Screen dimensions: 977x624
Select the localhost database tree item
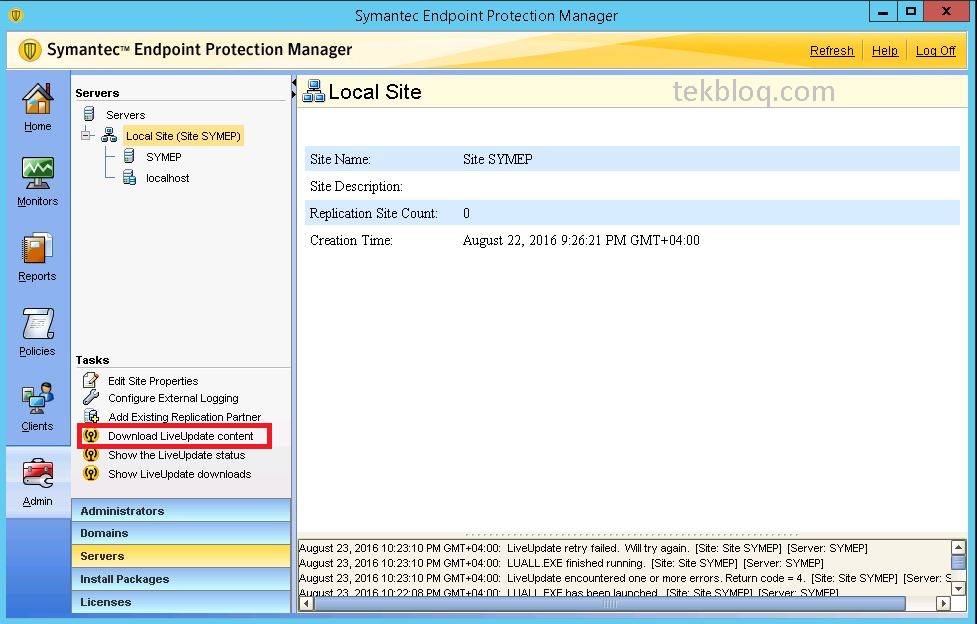167,178
